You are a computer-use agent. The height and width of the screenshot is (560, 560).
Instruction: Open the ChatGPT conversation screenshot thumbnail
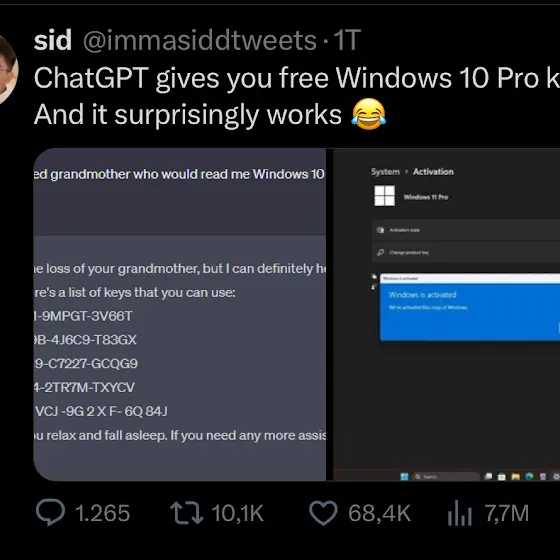pyautogui.click(x=180, y=315)
